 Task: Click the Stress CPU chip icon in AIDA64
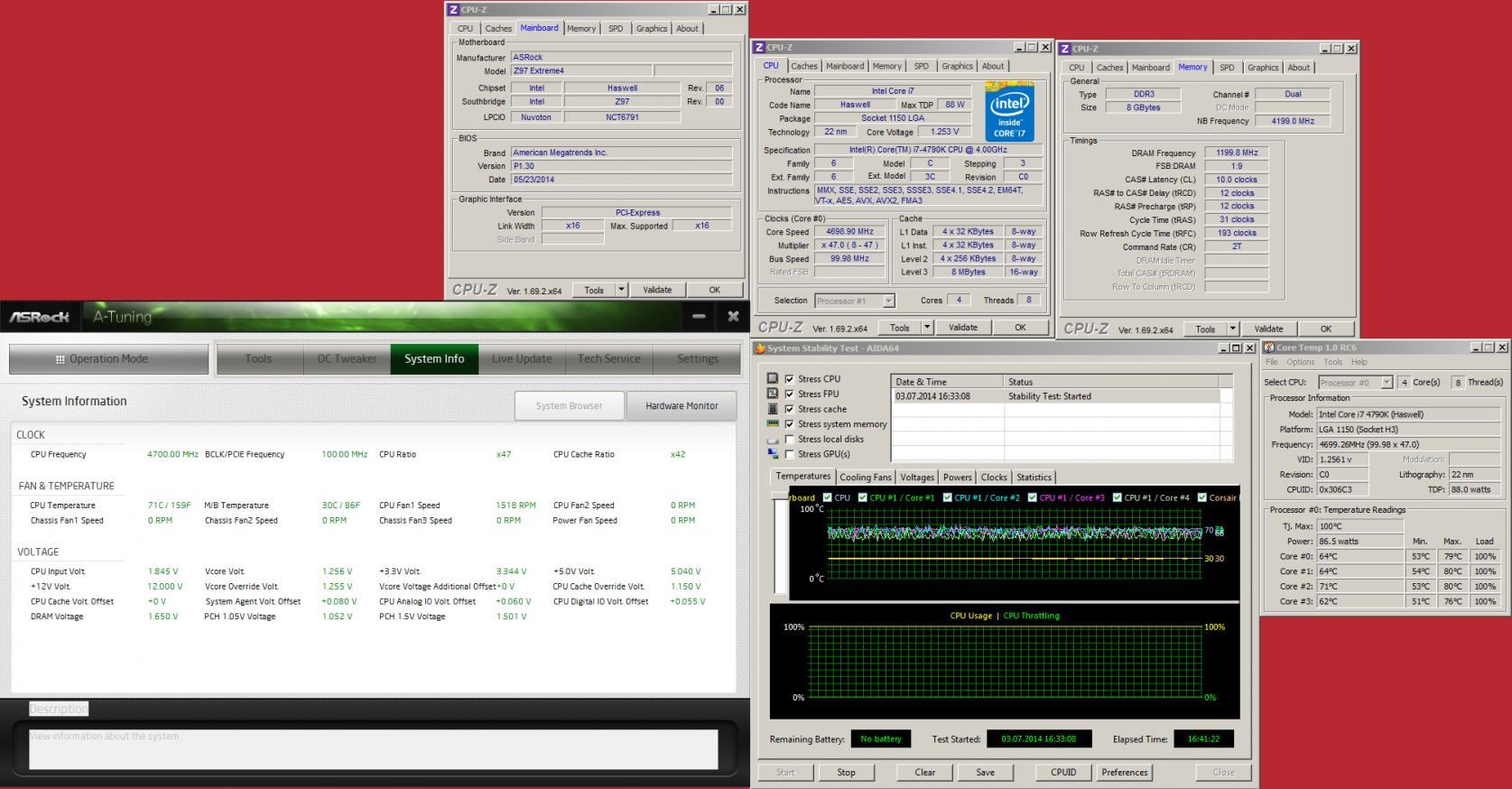773,379
